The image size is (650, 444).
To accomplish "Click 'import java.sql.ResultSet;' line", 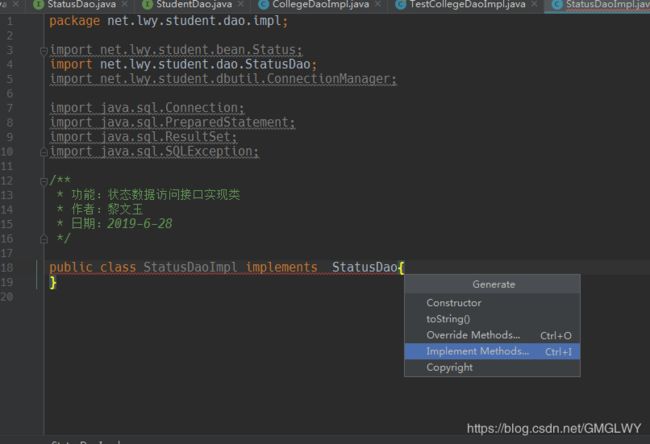I will pyautogui.click(x=143, y=137).
